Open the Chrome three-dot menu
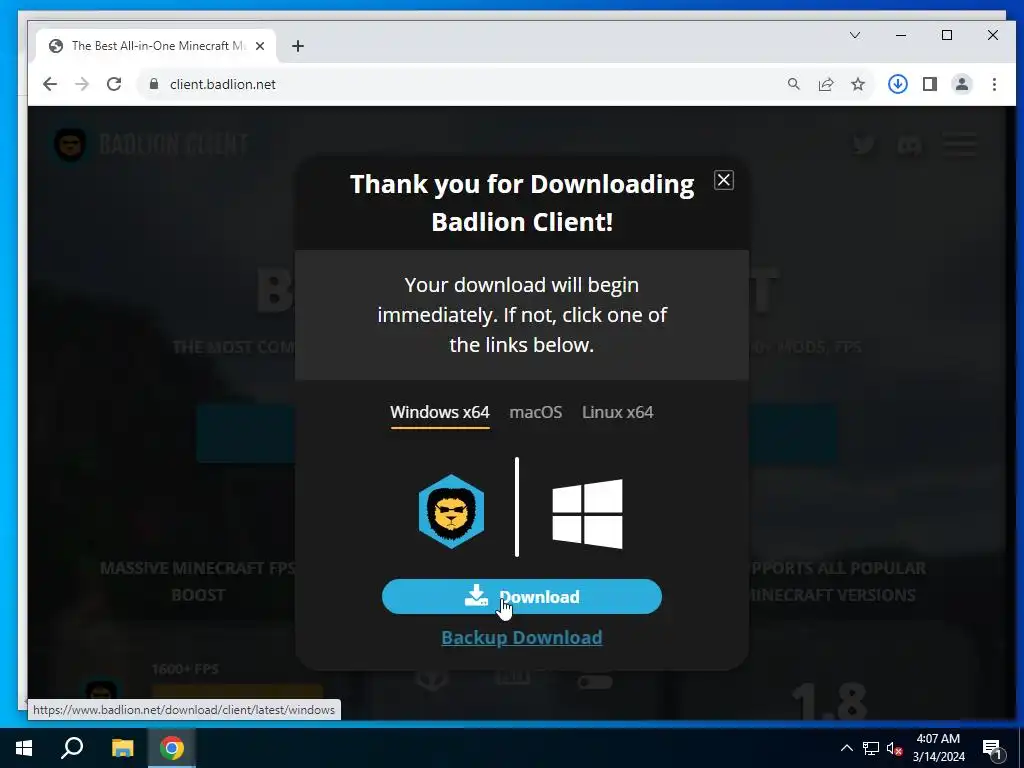This screenshot has height=768, width=1024. (x=994, y=84)
